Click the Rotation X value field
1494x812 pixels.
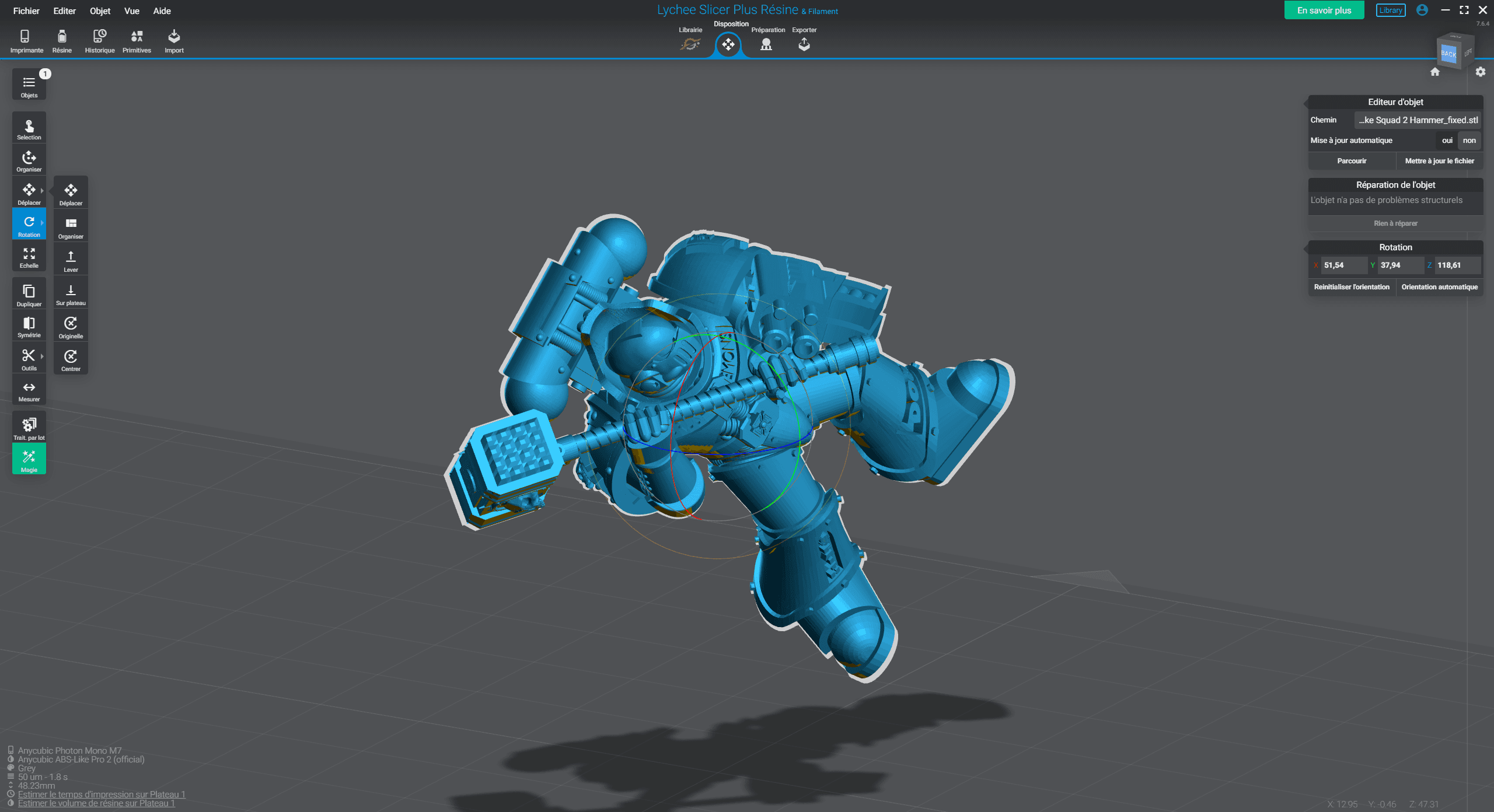1345,265
